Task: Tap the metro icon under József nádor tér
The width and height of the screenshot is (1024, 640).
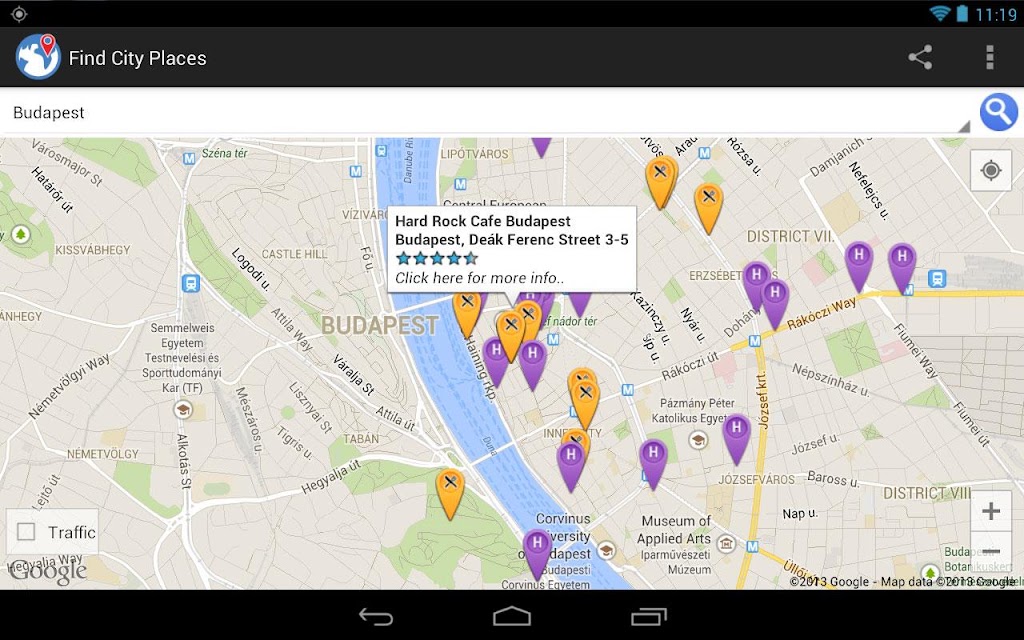Action: (553, 340)
